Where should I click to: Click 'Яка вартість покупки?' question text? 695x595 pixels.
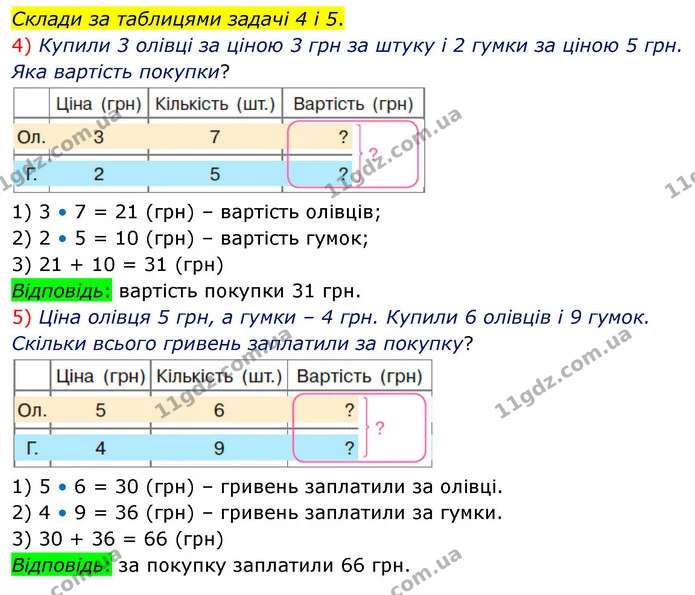click(x=120, y=72)
